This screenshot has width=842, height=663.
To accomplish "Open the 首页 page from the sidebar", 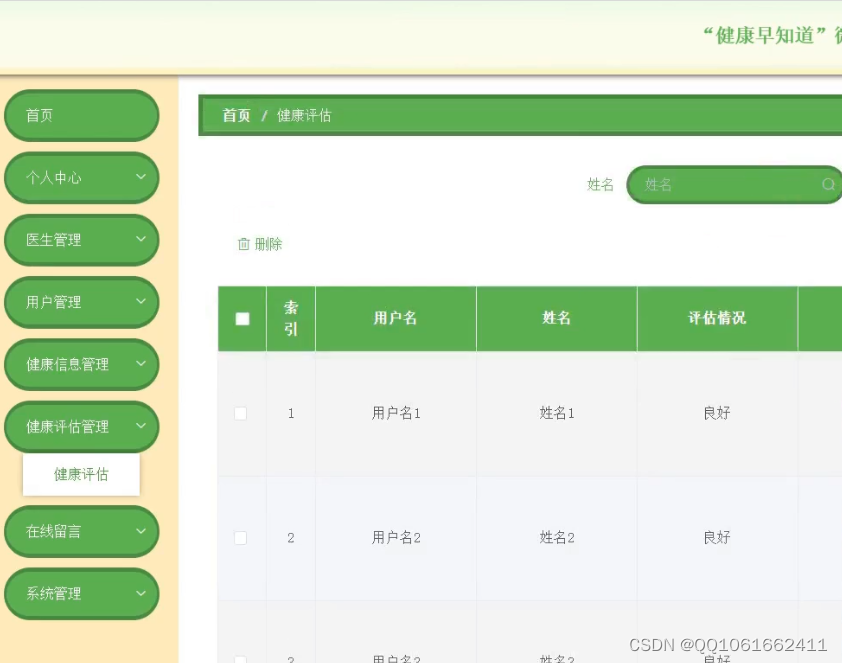I will tap(81, 115).
